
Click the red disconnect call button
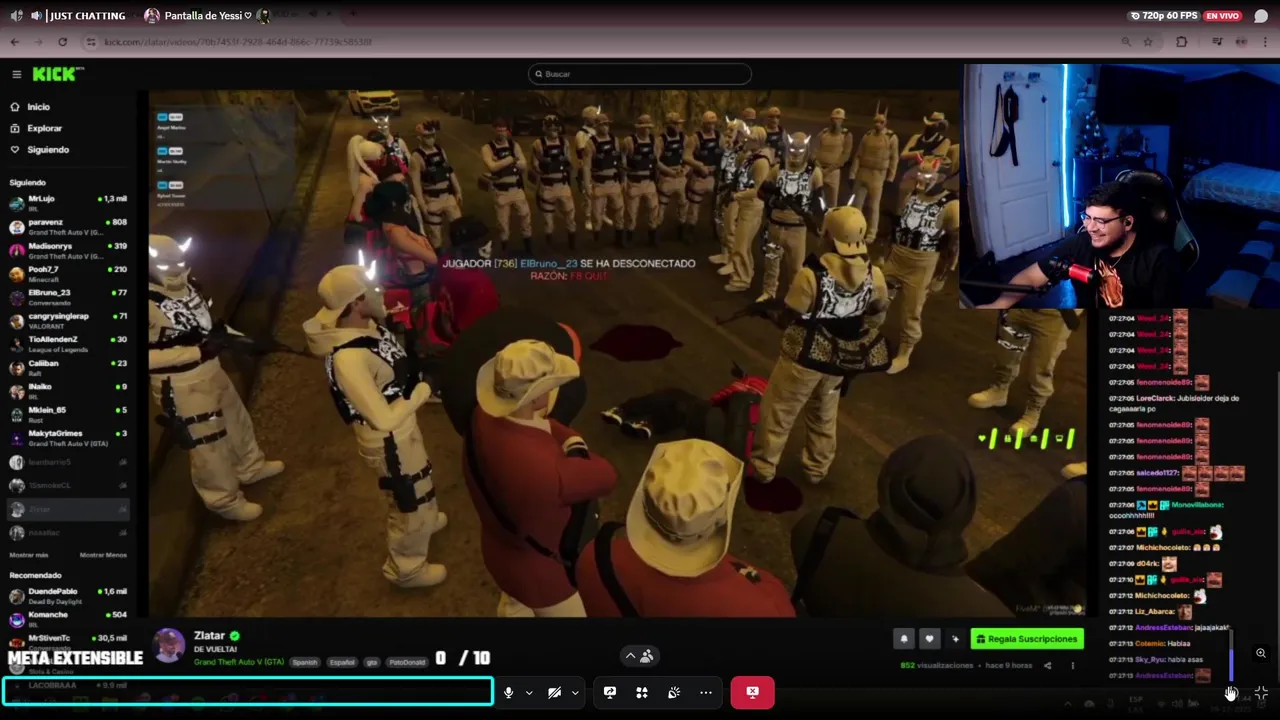(753, 692)
